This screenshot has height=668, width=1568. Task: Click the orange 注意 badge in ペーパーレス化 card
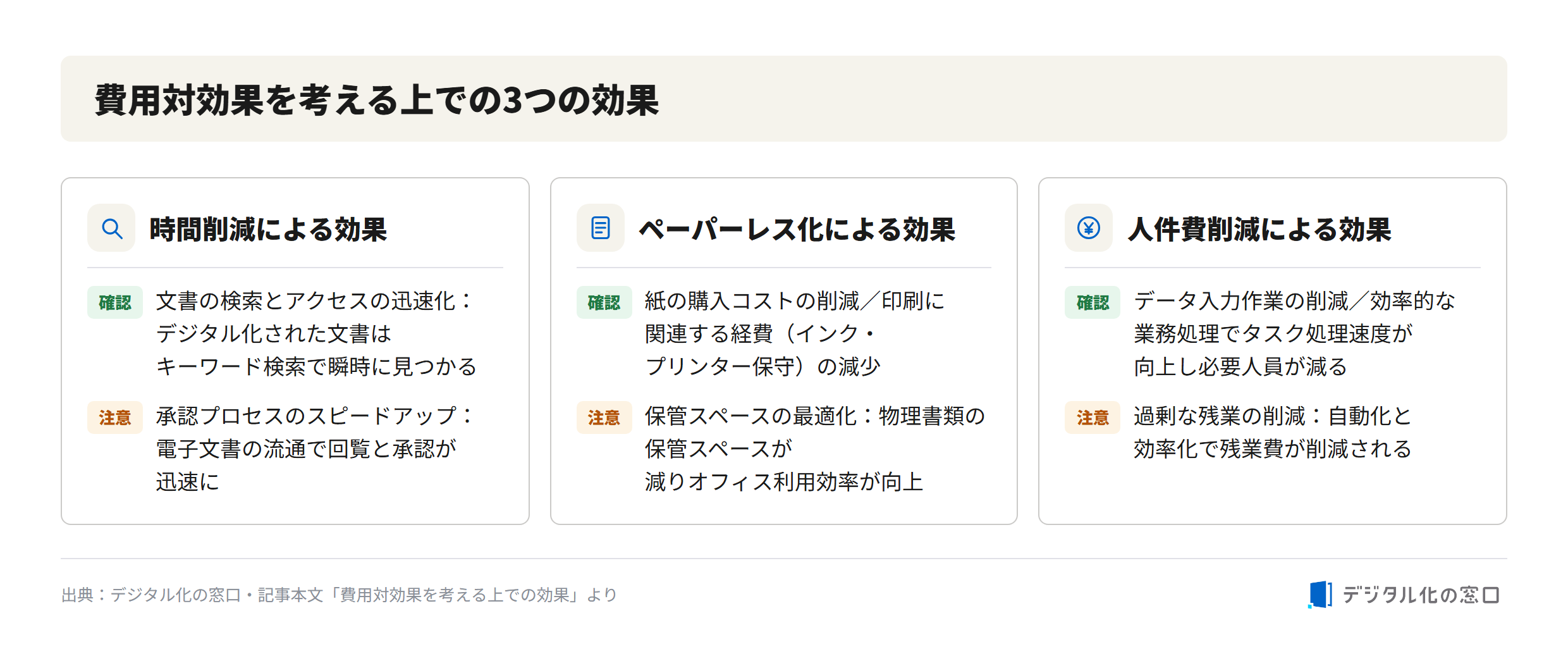coord(604,417)
